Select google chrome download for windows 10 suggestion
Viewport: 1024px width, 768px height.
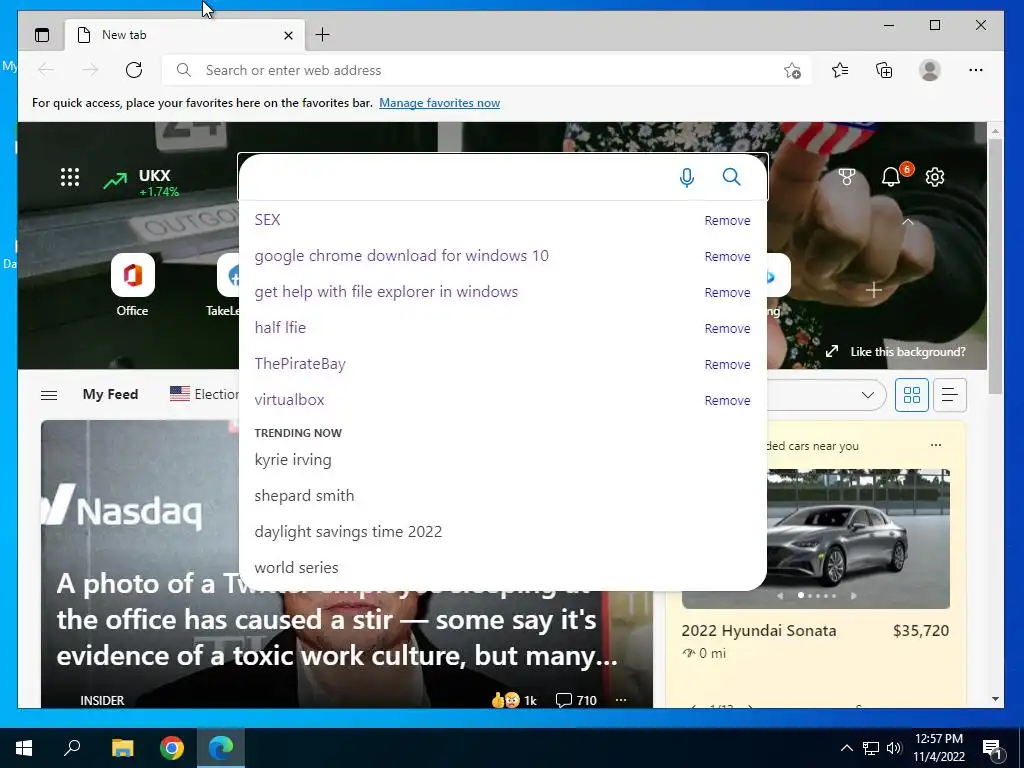[401, 256]
